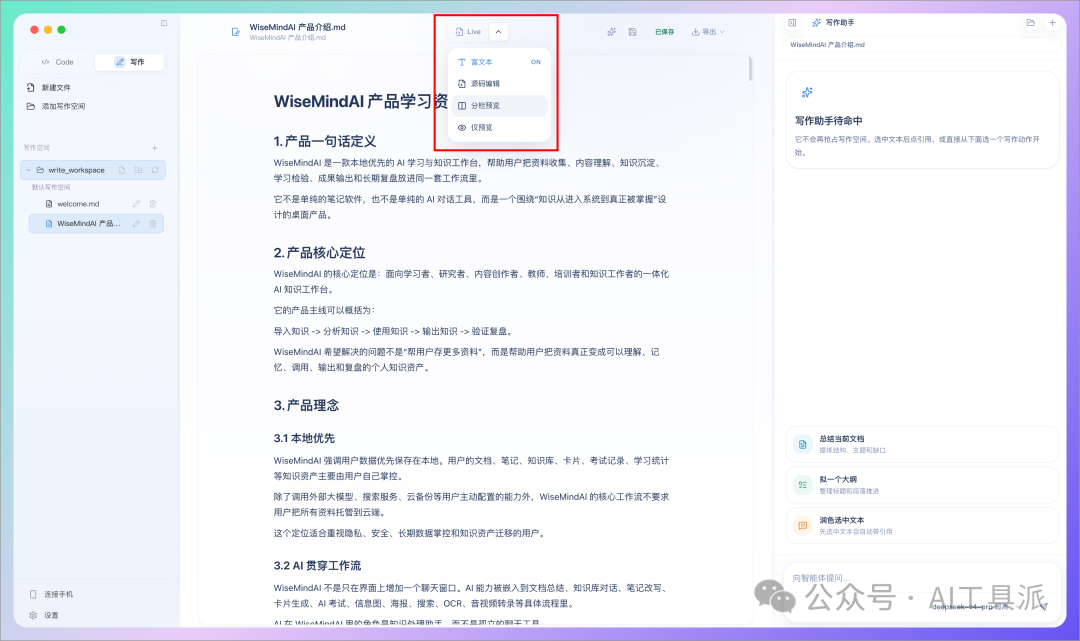Click the editor vertical scrollbar thumb
This screenshot has height=641, width=1080.
pyautogui.click(x=750, y=69)
